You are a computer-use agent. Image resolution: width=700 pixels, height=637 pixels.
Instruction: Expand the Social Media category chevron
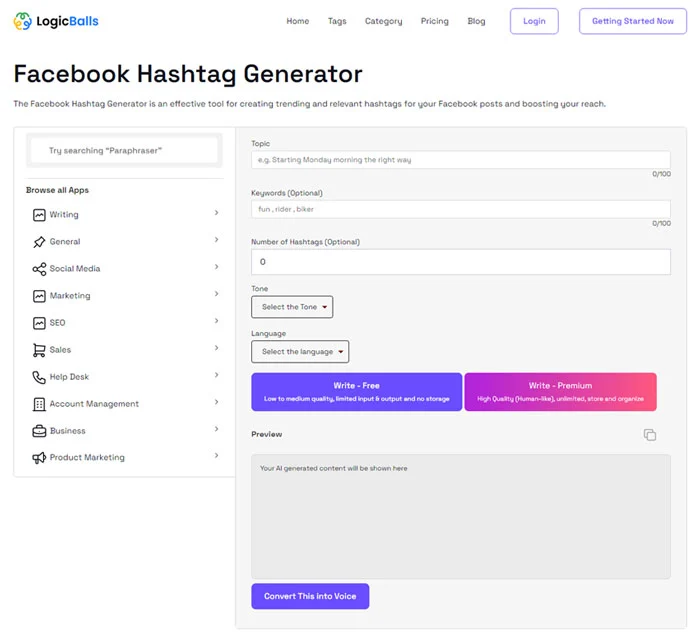(x=217, y=267)
